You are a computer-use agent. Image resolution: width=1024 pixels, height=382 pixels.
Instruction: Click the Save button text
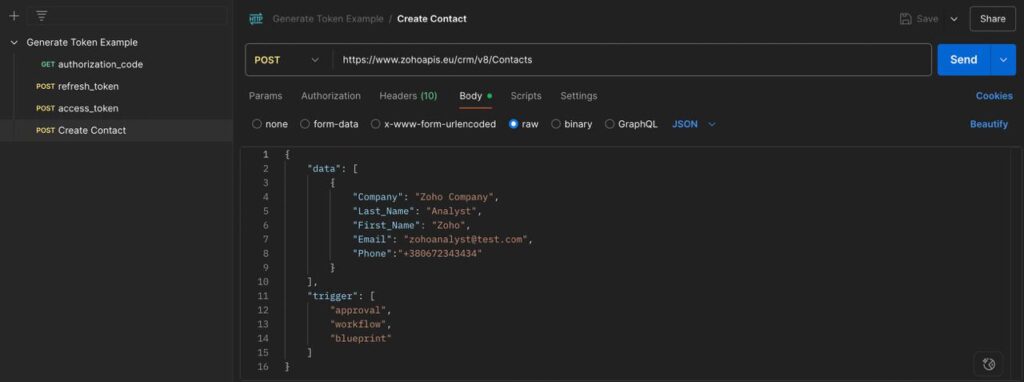[927, 19]
